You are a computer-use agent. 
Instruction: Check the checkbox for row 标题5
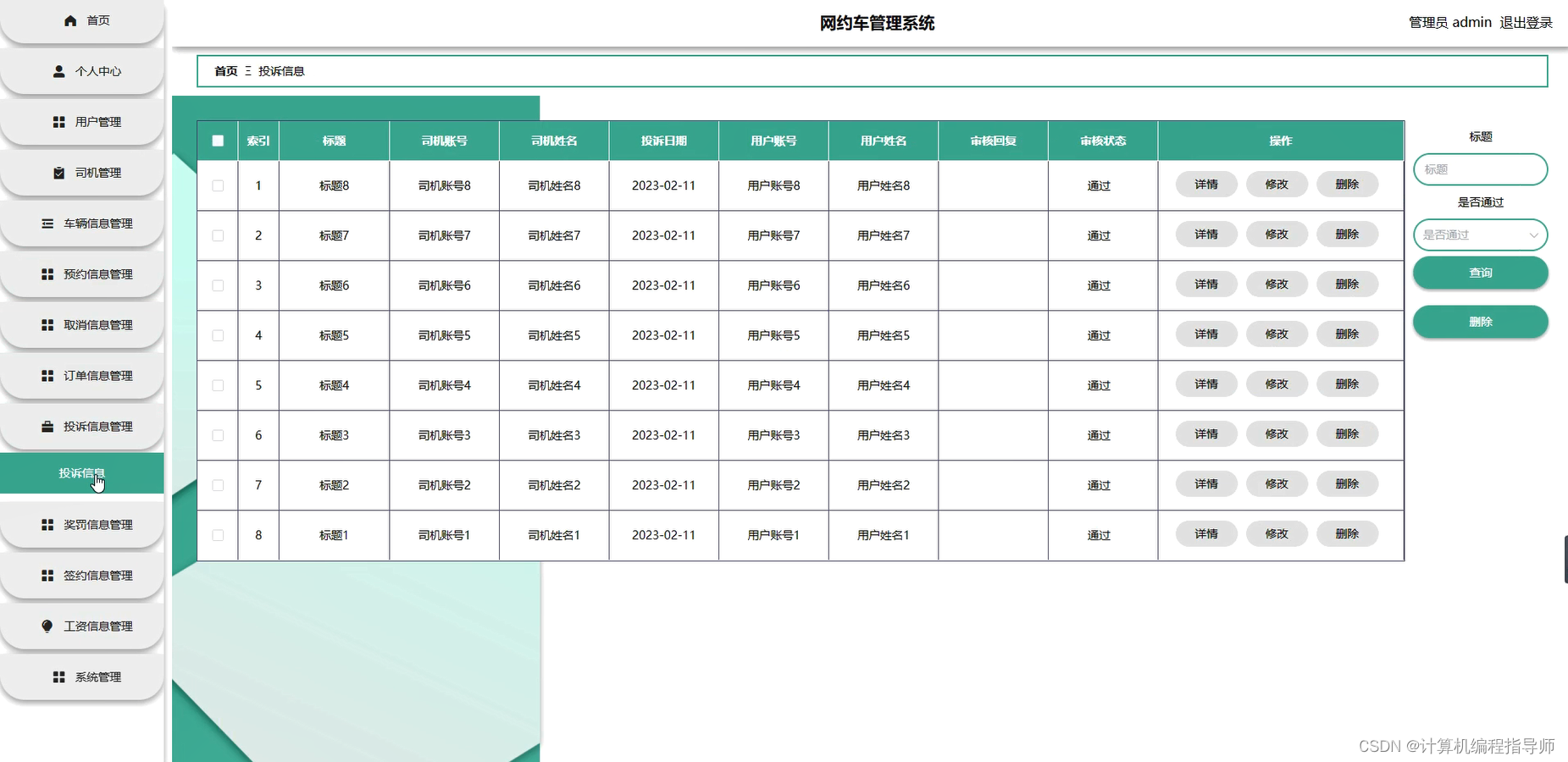pyautogui.click(x=218, y=335)
